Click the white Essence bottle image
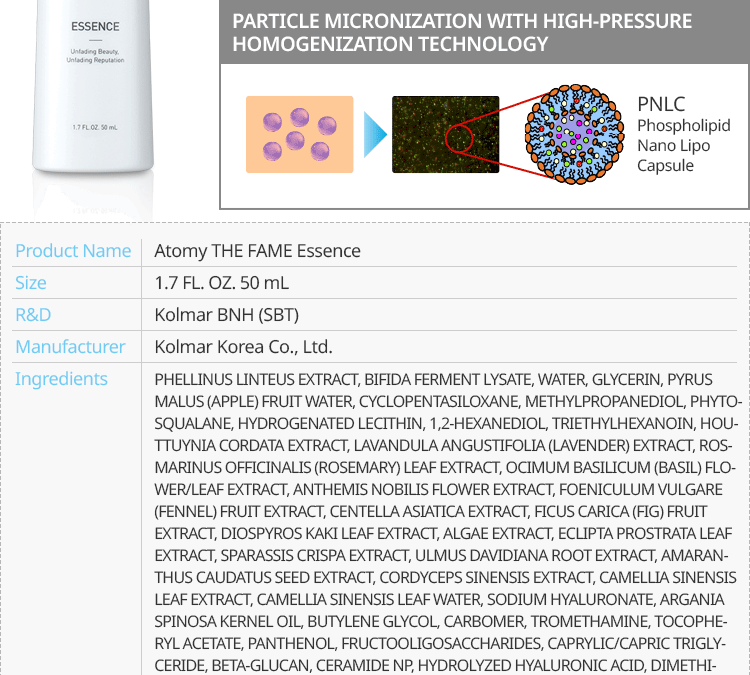The width and height of the screenshot is (750, 675). click(95, 100)
